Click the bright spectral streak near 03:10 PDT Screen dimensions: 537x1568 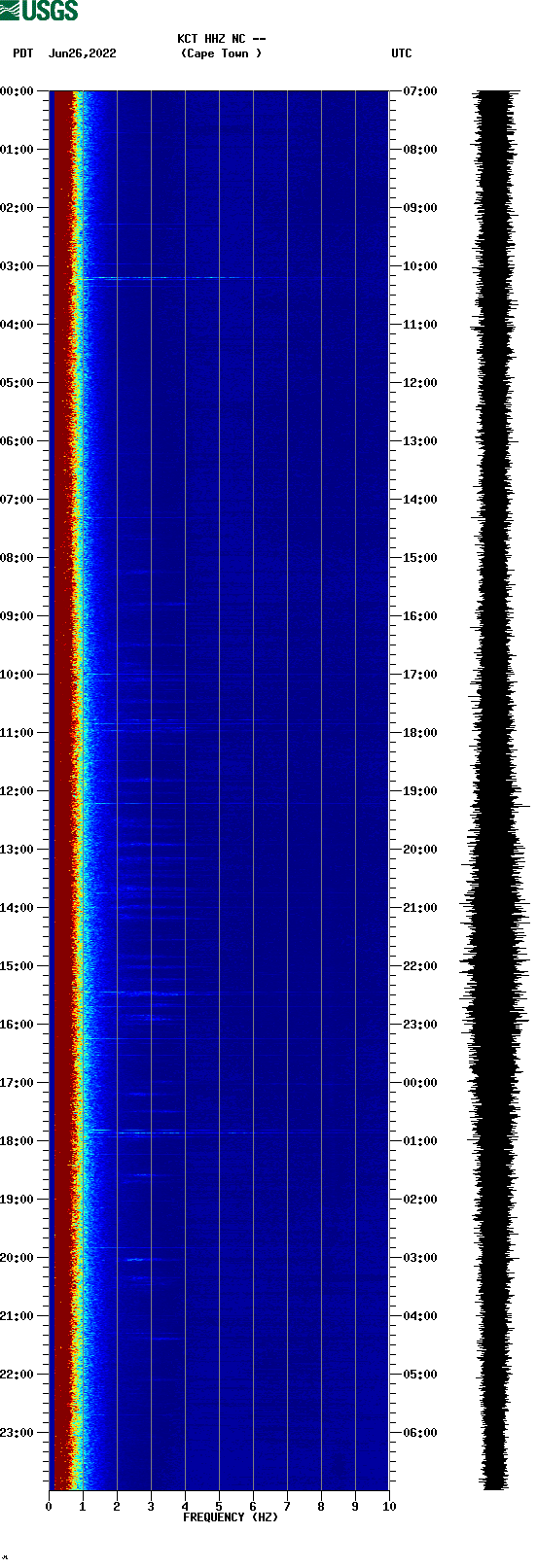[165, 279]
